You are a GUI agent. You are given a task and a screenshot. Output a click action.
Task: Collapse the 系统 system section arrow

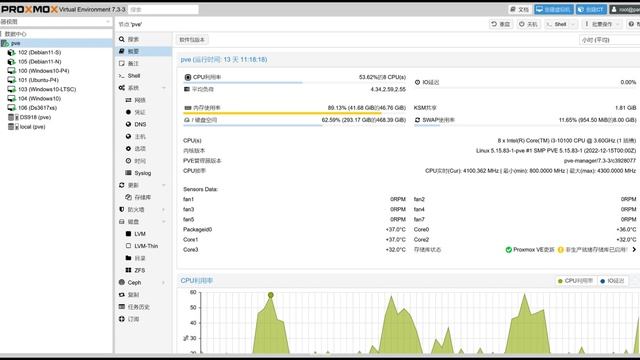click(164, 88)
